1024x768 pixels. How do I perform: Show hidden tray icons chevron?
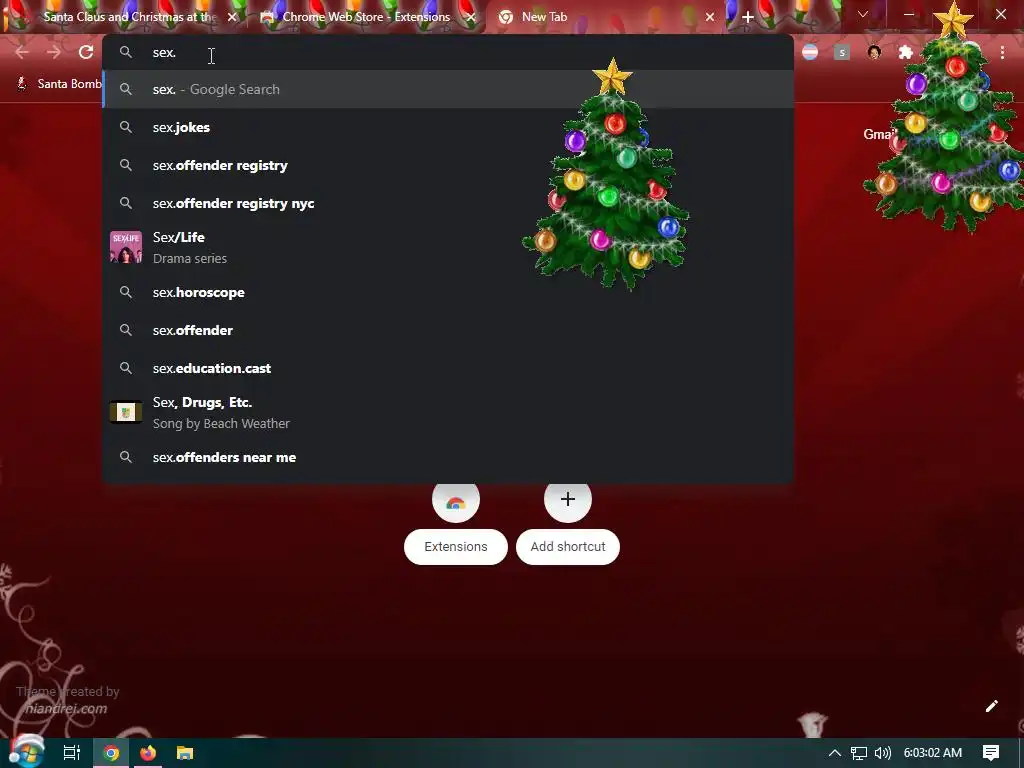pos(835,753)
